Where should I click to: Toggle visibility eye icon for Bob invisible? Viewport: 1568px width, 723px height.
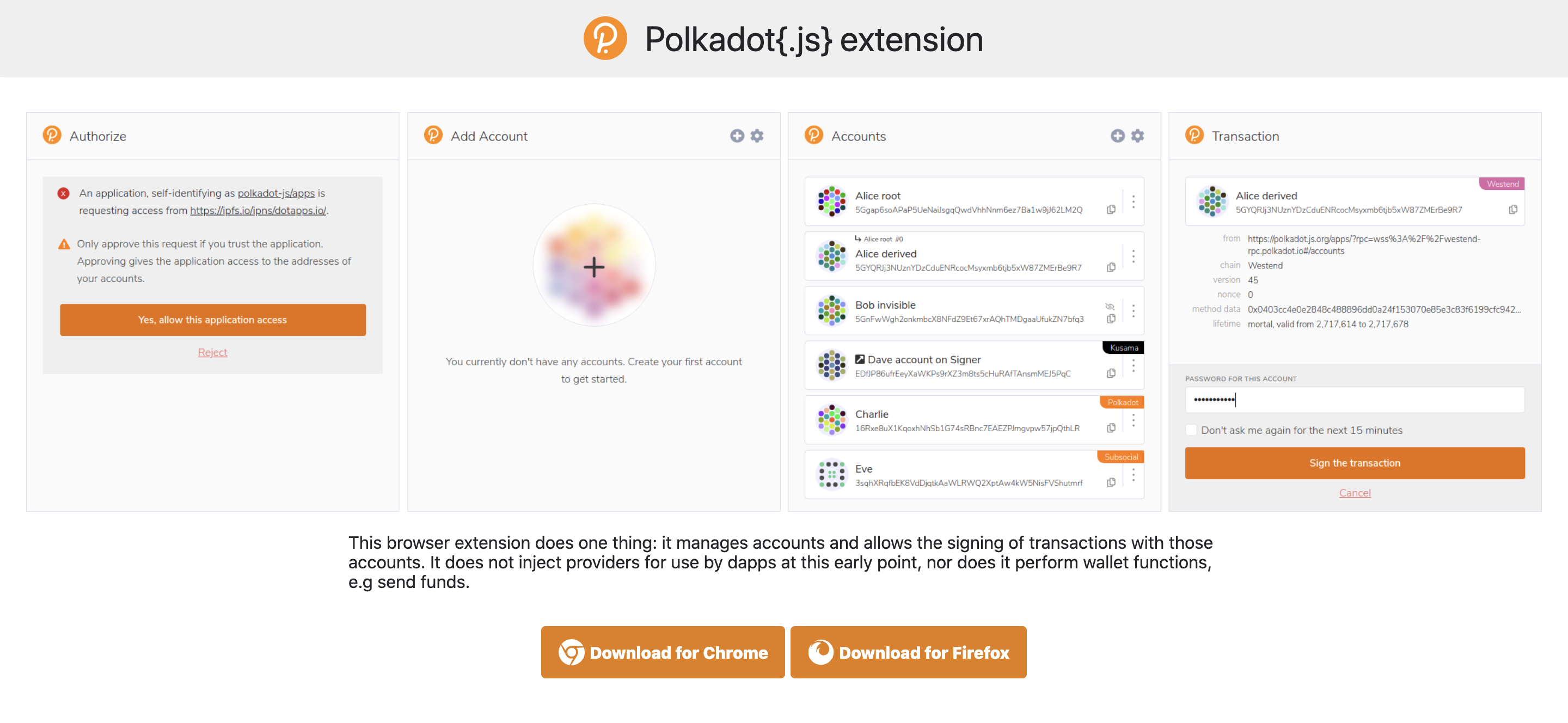tap(1110, 306)
